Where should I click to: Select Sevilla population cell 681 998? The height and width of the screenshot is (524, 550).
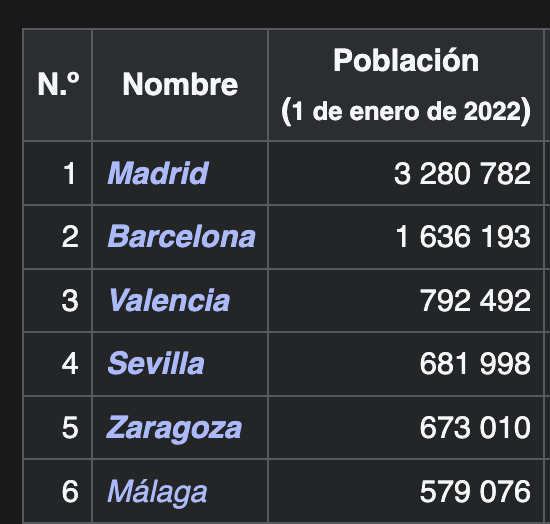(406, 364)
